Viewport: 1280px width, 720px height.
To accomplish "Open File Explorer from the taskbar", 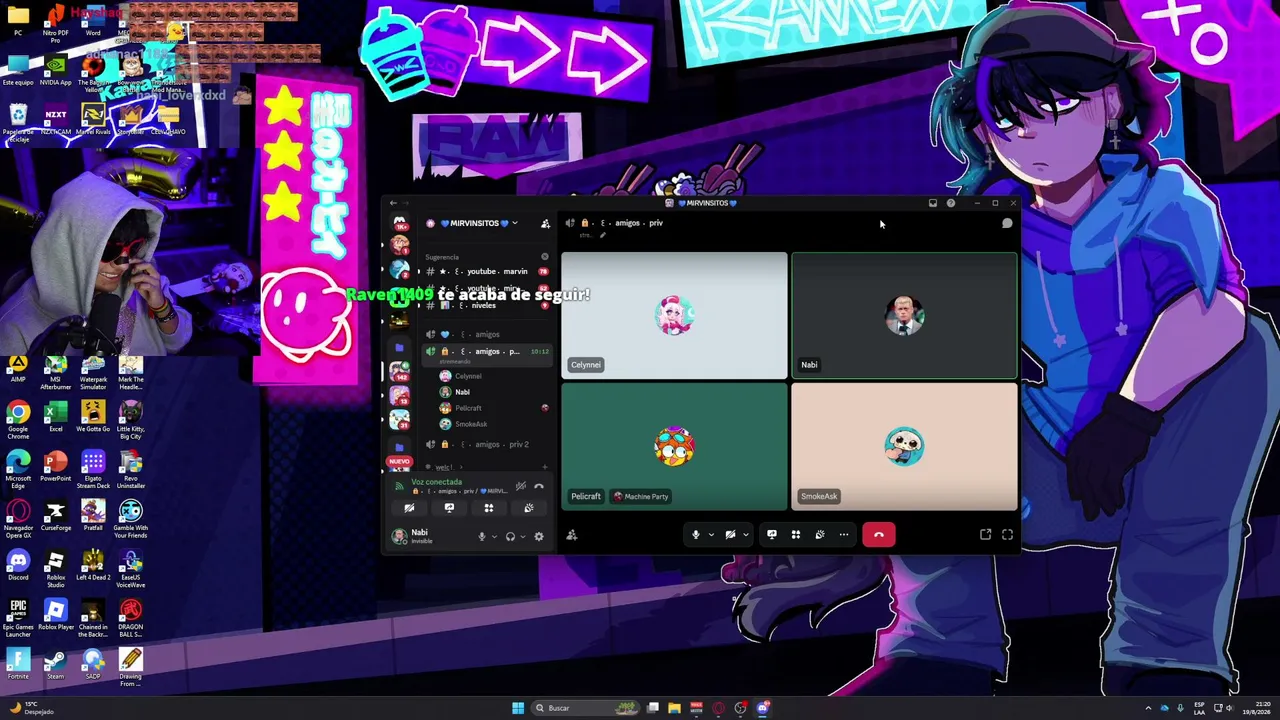I will coord(674,708).
